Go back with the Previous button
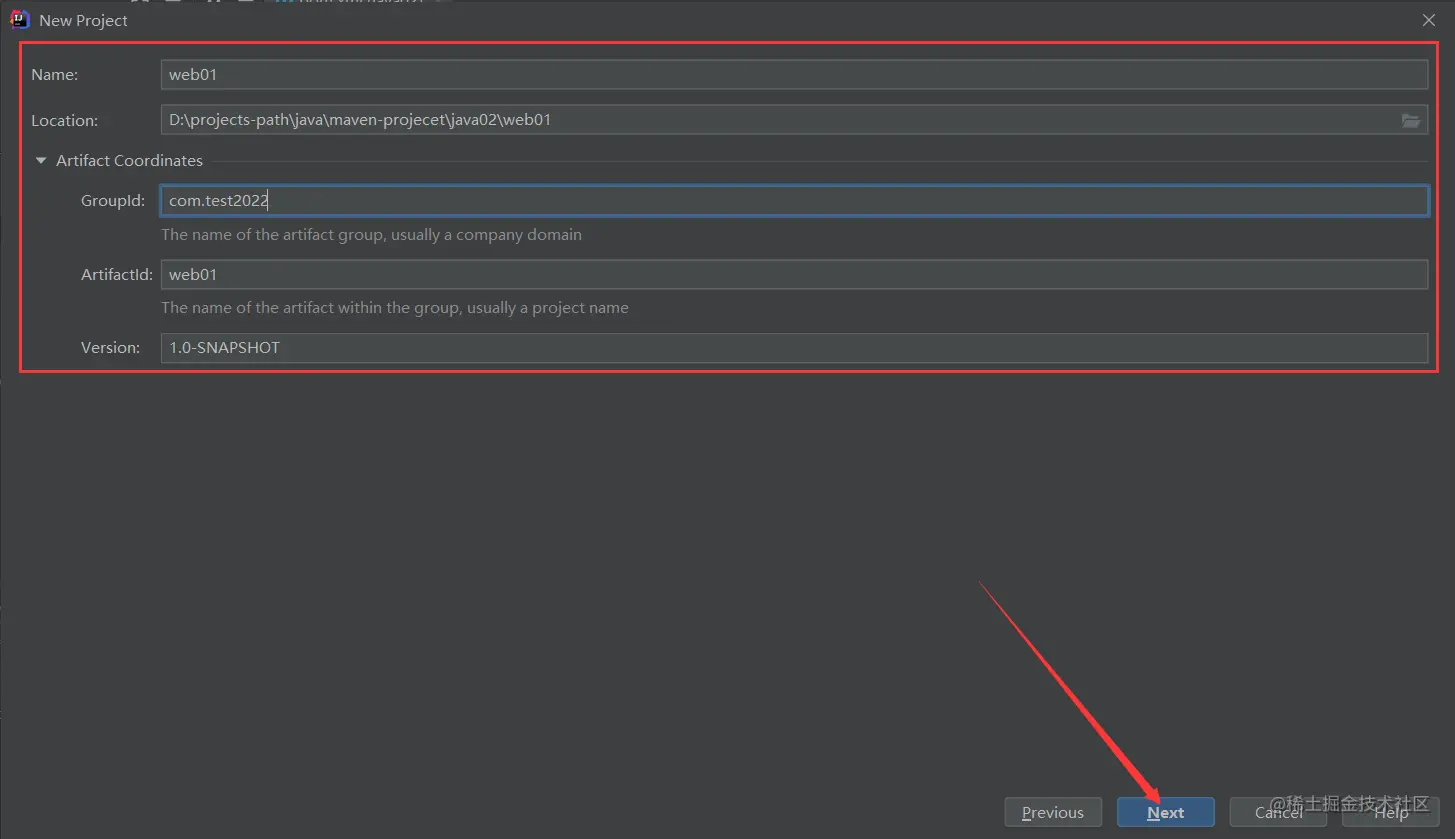The image size is (1455, 839). 1053,812
